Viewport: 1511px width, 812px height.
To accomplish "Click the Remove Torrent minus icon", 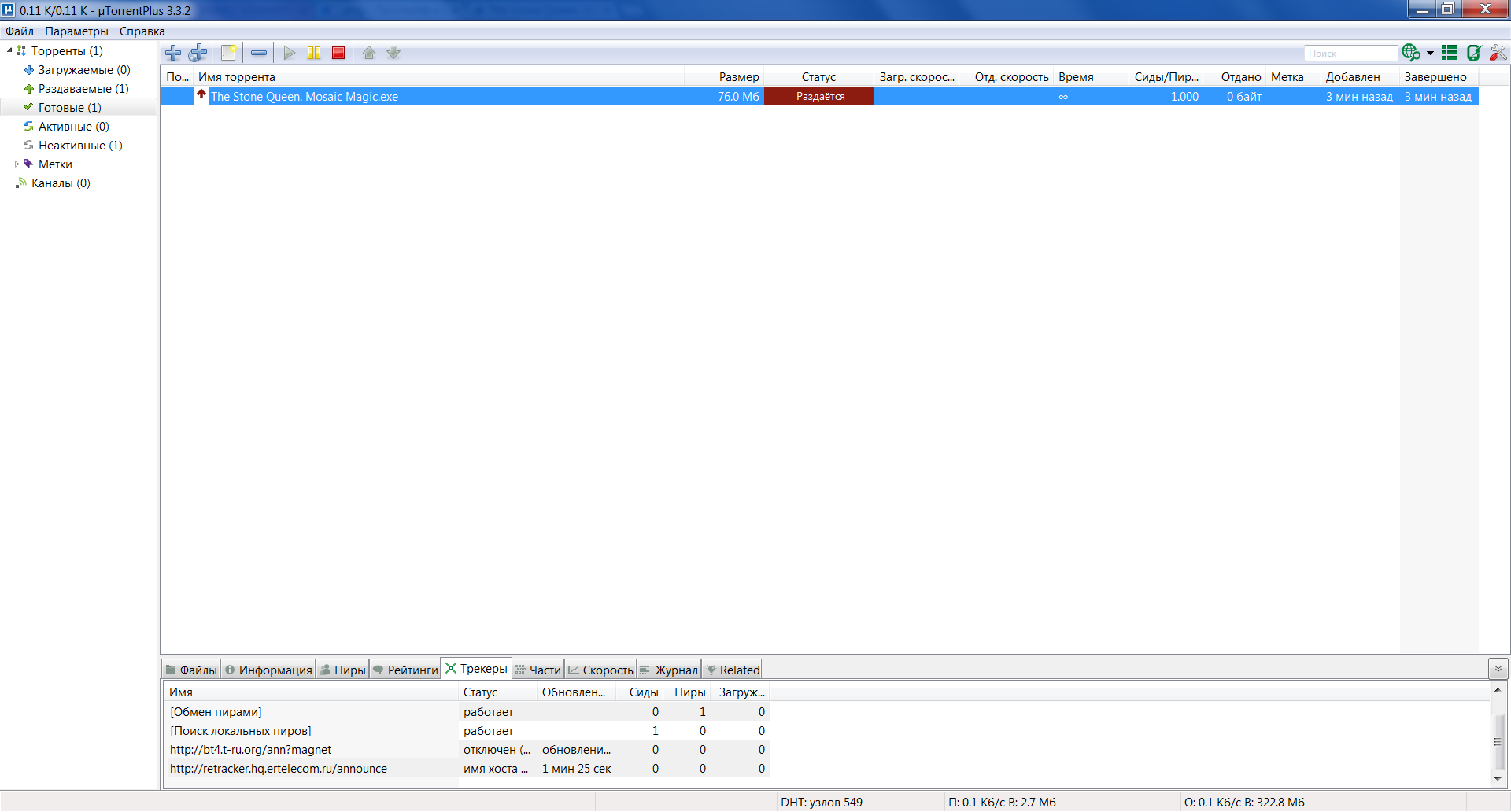I will coord(259,53).
